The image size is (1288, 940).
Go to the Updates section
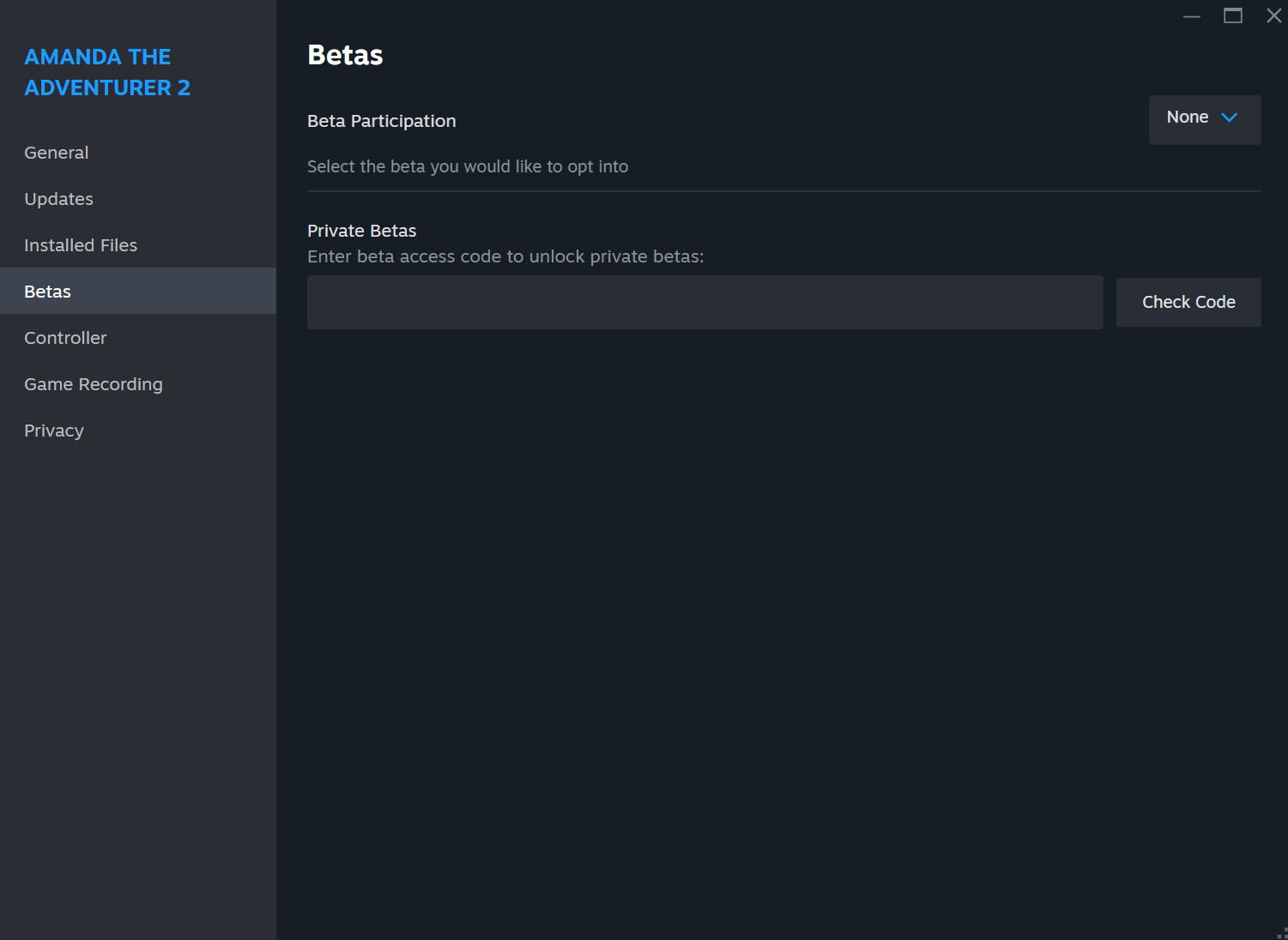pos(137,199)
